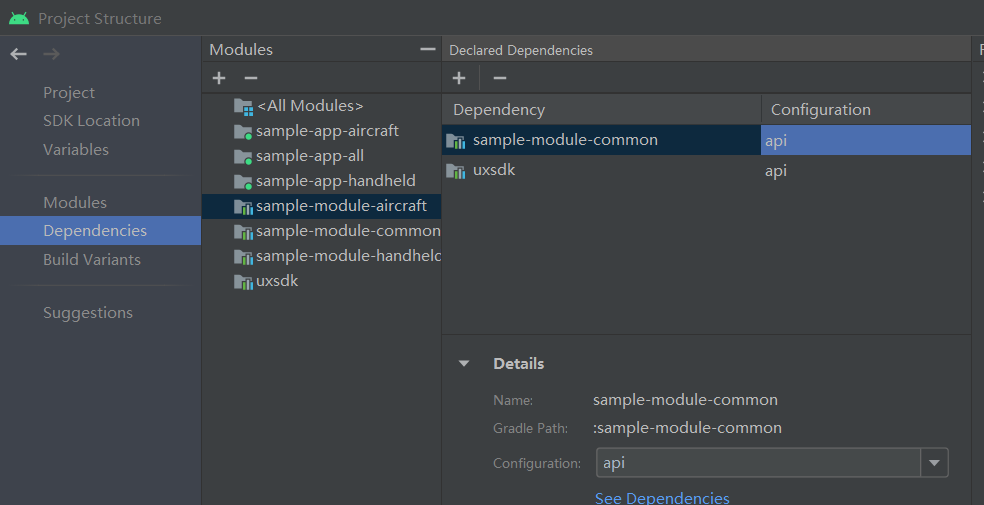Viewport: 984px width, 505px height.
Task: Select the uxsdk dependency row
Action: coord(600,171)
